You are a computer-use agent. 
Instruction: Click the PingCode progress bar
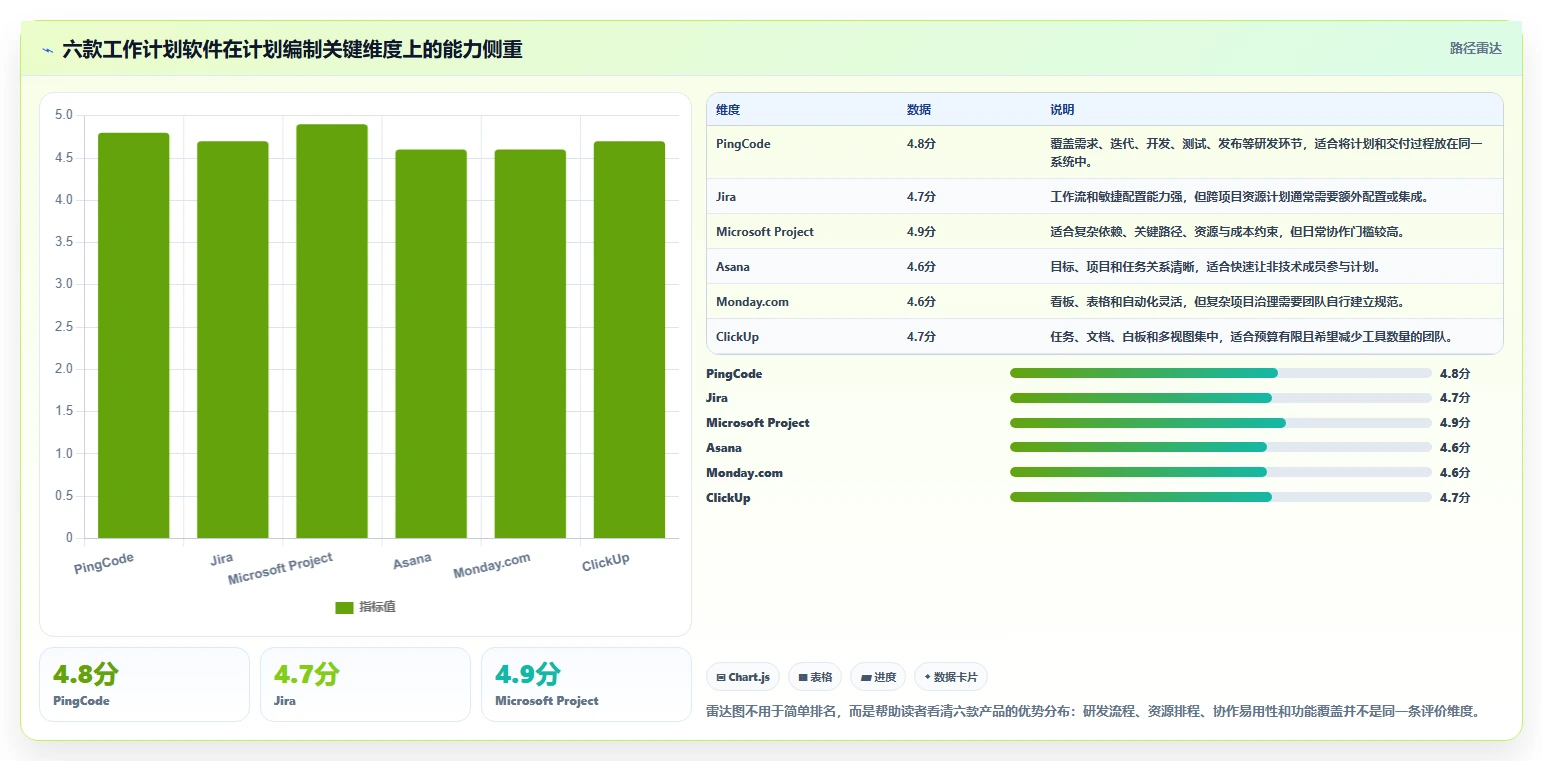pyautogui.click(x=1221, y=373)
